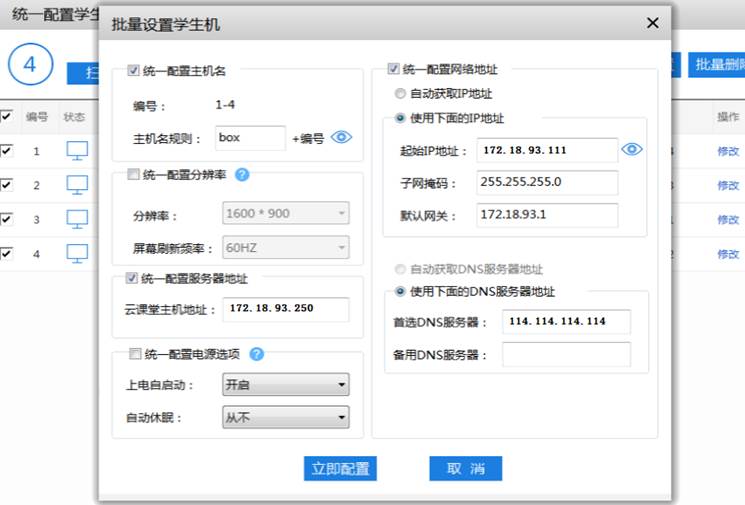Click the 备用DNS服务器 input field
Viewport: 745px width, 505px height.
pyautogui.click(x=566, y=355)
